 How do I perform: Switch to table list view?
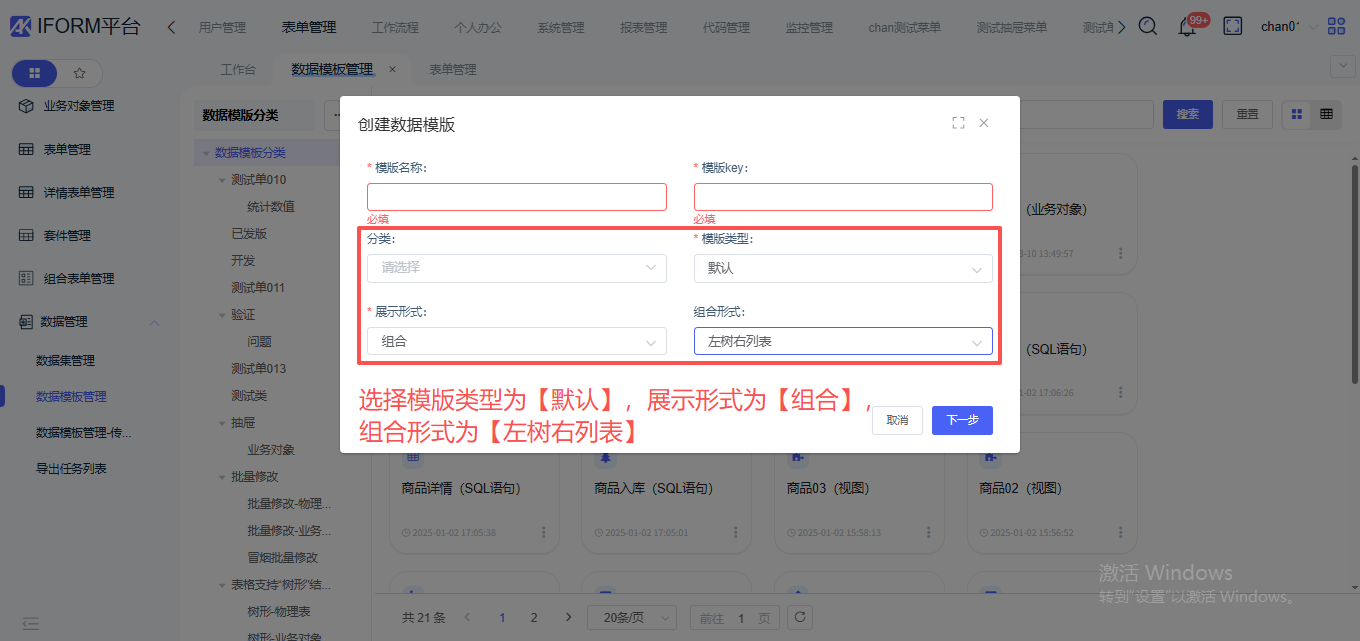[1326, 114]
